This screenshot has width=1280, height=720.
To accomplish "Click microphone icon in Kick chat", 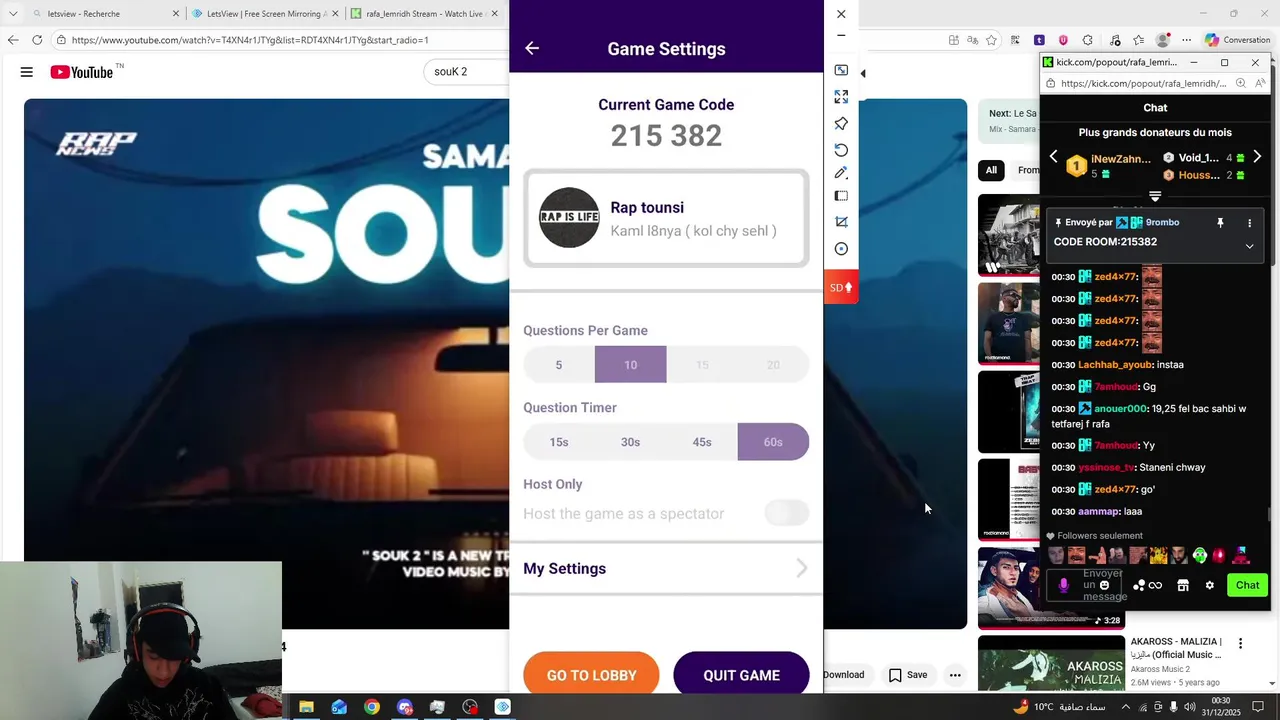I will [x=1064, y=585].
